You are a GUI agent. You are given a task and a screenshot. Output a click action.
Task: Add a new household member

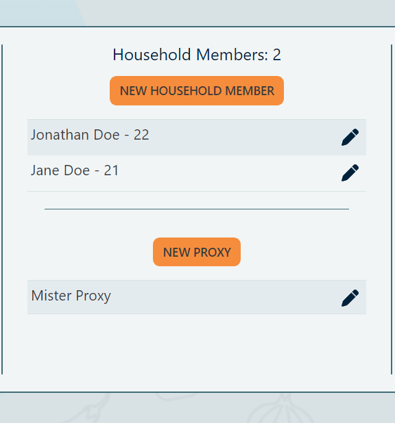click(x=197, y=91)
